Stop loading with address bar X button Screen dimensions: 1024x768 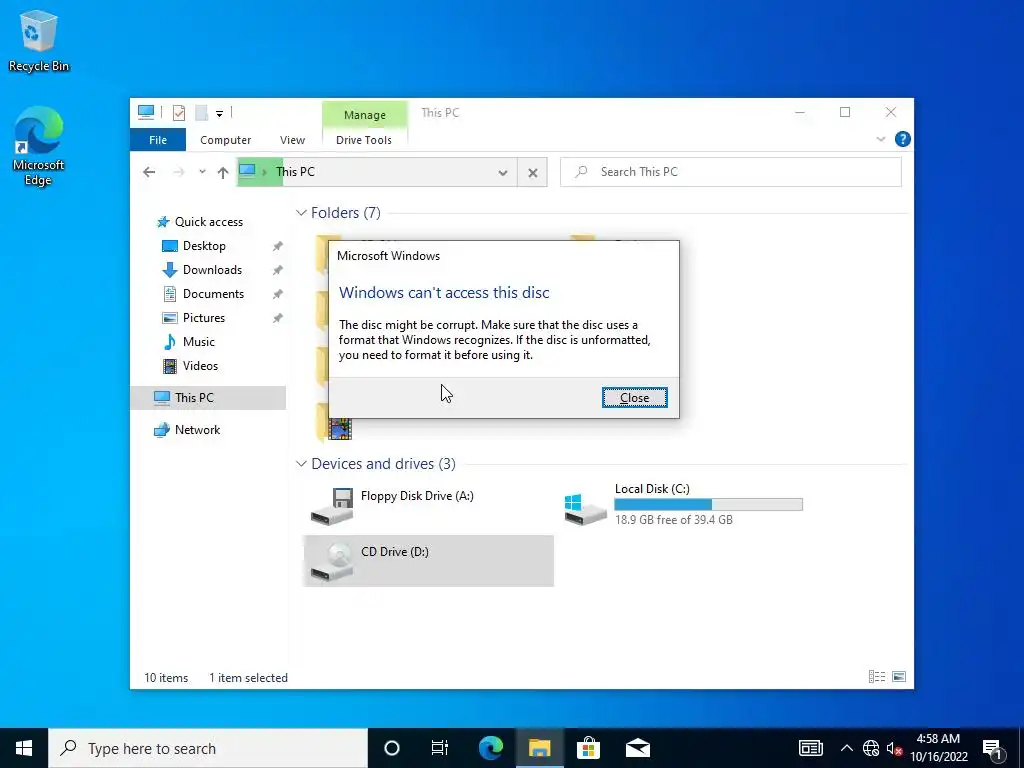[x=533, y=172]
